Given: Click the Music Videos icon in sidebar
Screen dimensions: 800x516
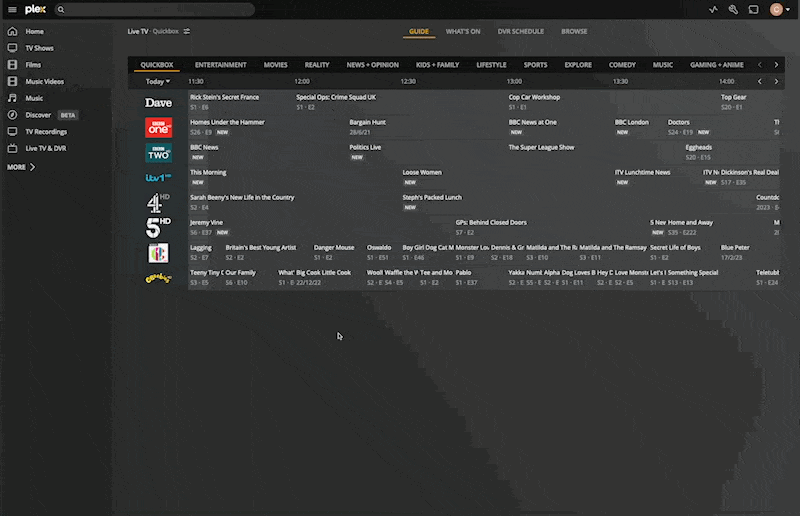Looking at the screenshot, I should [12, 81].
